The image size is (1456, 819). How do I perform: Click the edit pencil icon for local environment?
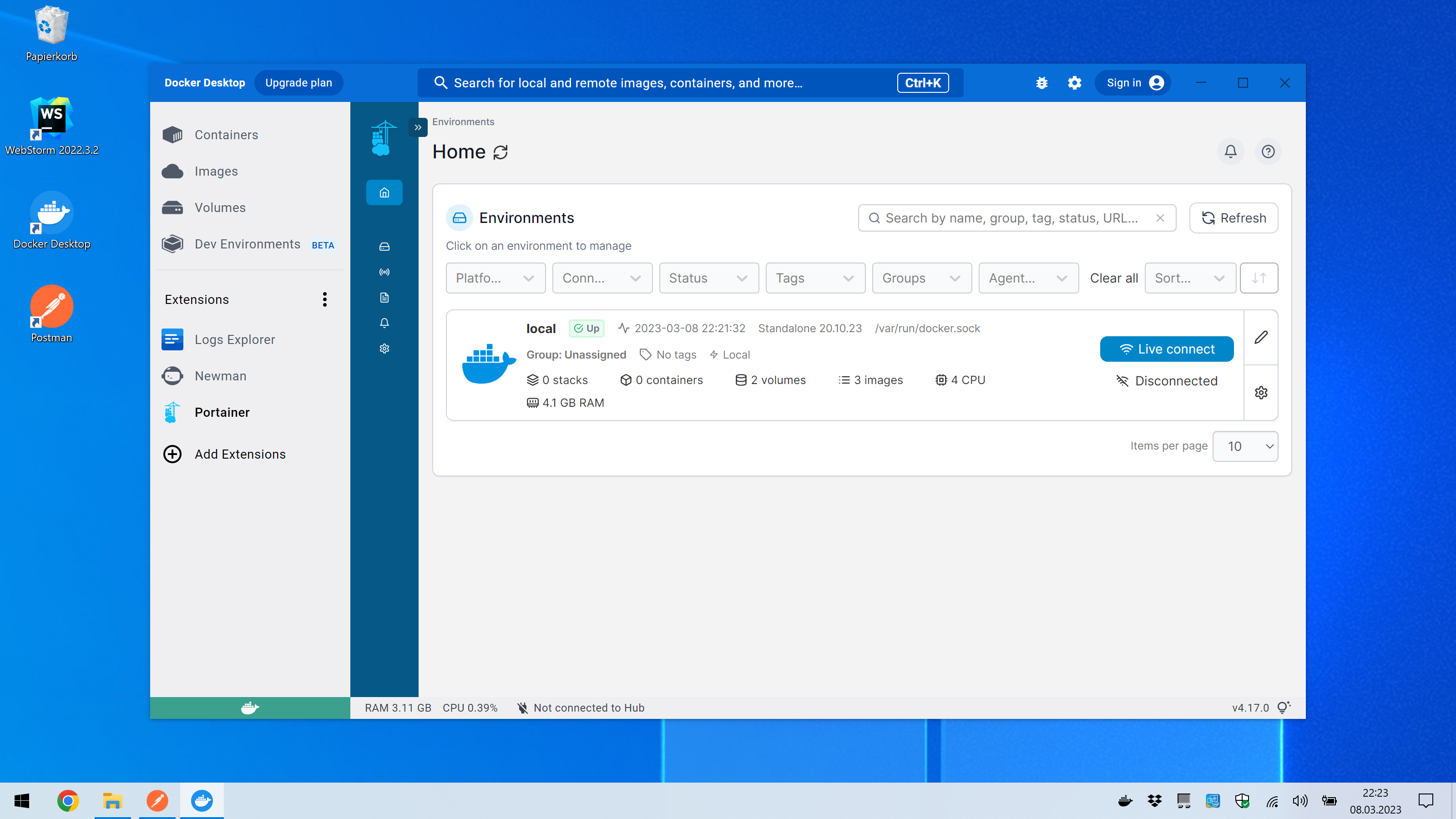1260,338
